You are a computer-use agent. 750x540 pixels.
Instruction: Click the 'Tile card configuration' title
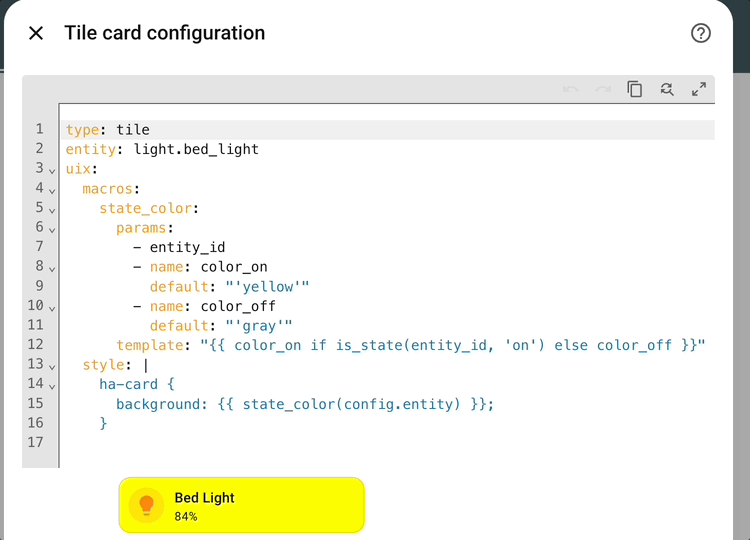coord(165,33)
